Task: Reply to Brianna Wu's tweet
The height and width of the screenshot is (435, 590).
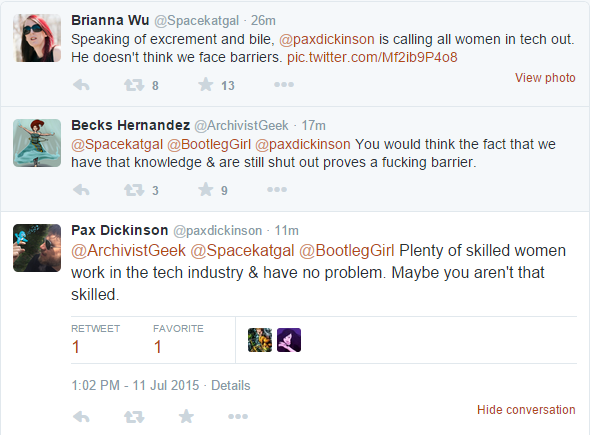Action: click(81, 85)
